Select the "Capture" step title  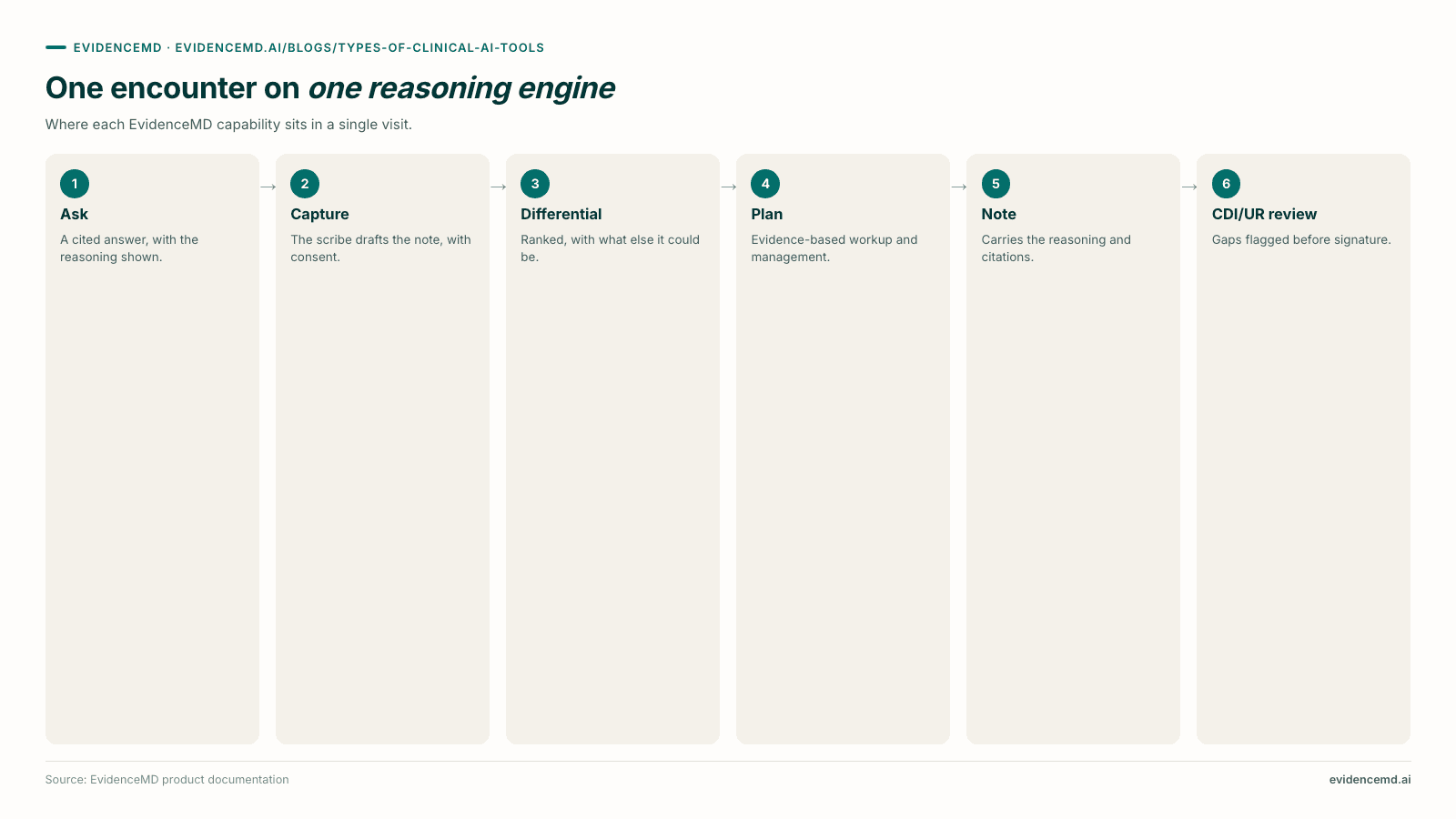319,215
